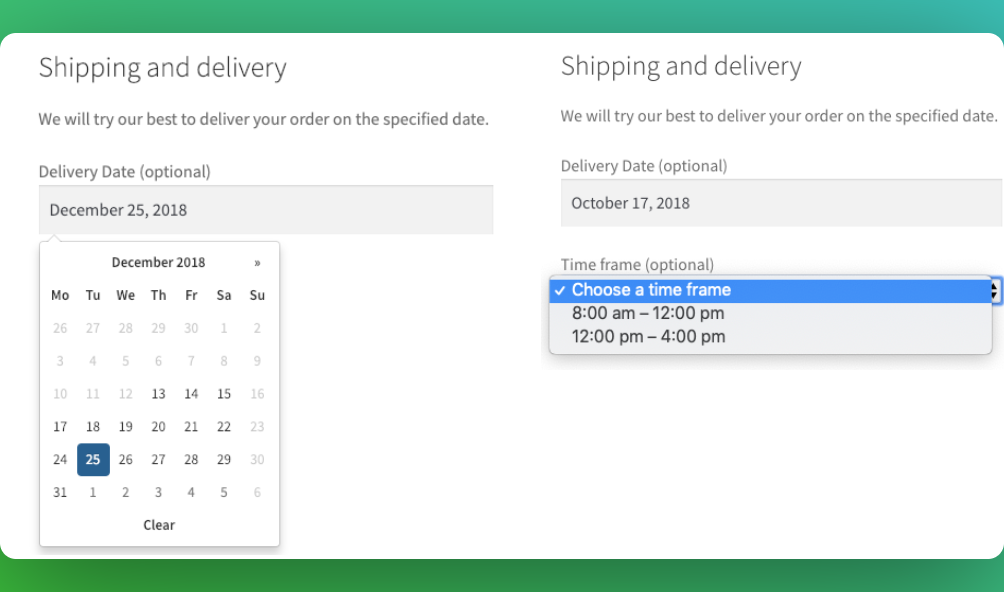
Task: Go to next month with the » arrow
Action: 257,262
